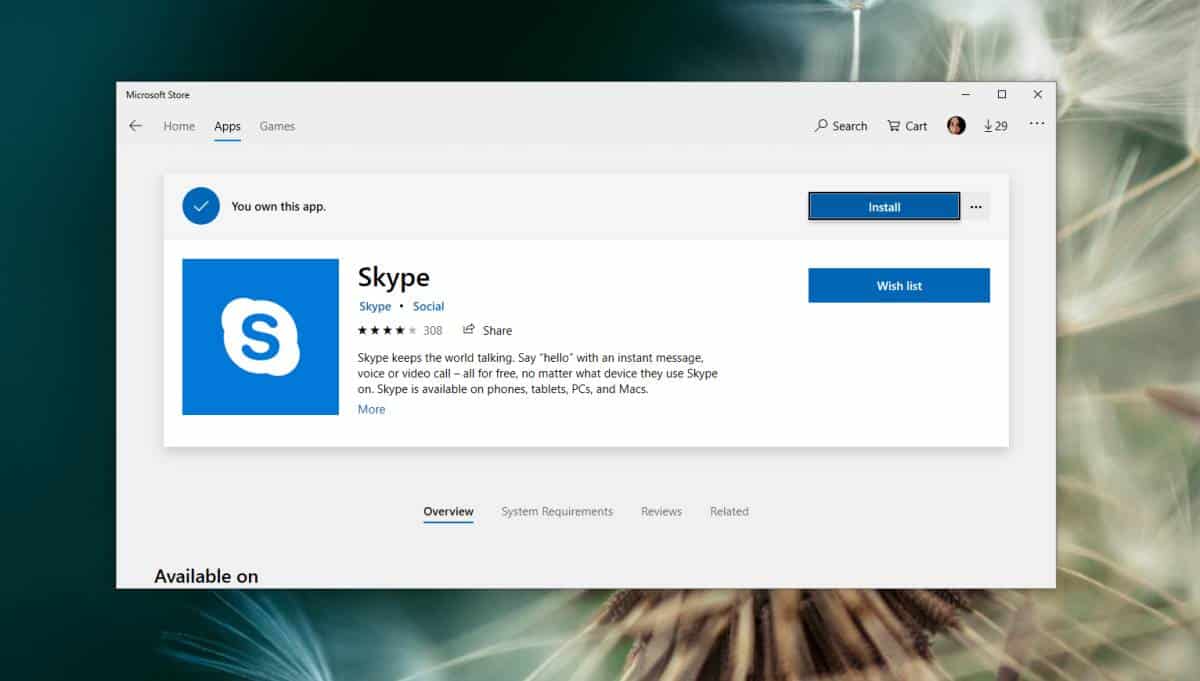Viewport: 1200px width, 681px height.
Task: Open Search in the store header
Action: tap(841, 126)
